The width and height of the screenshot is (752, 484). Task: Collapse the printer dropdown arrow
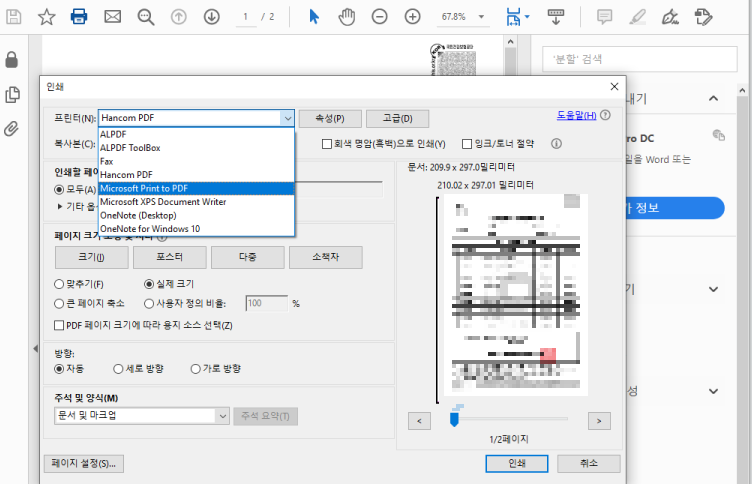click(x=287, y=118)
